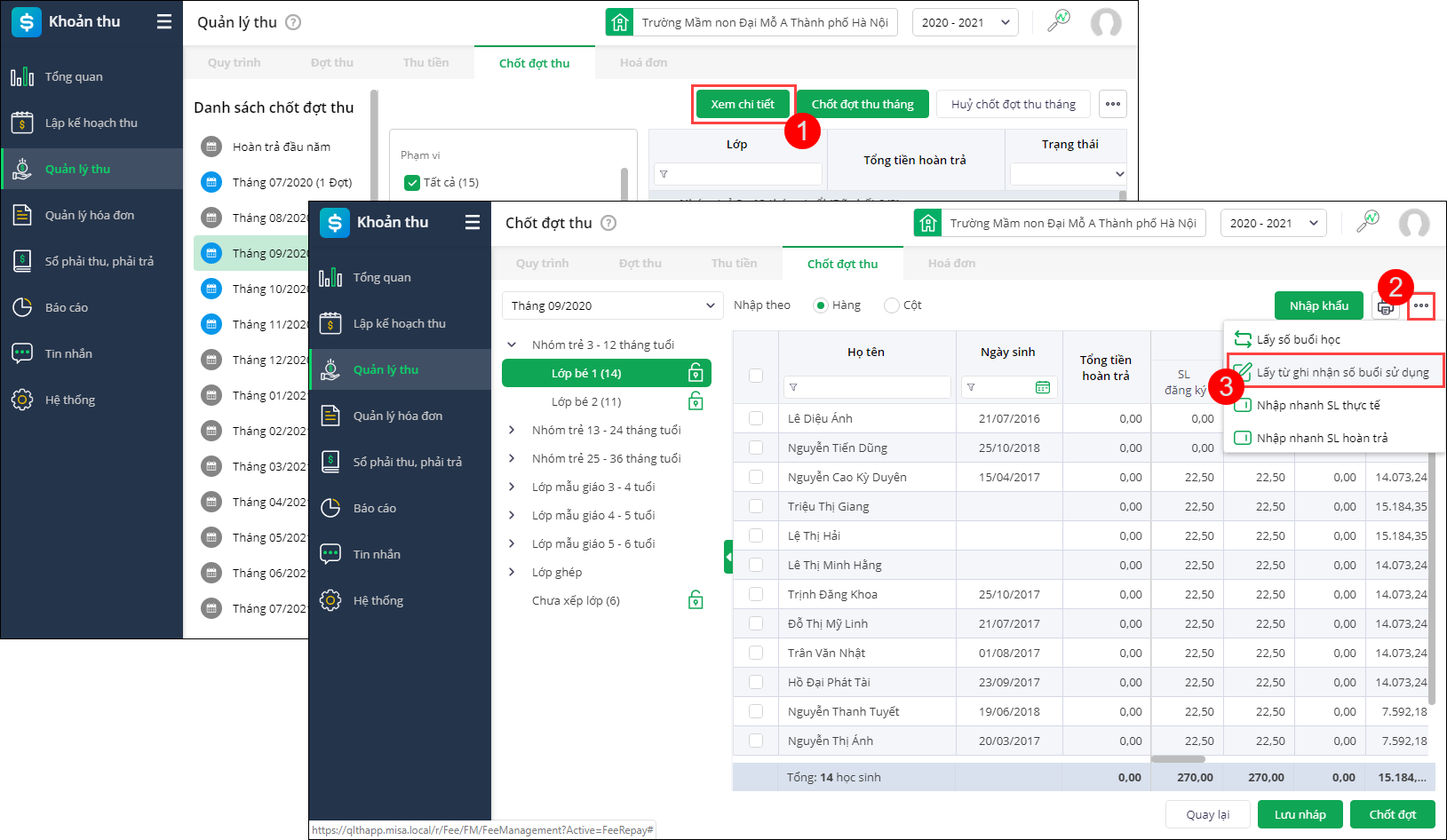The image size is (1447, 840).
Task: Expand Nhóm trẻ 13 - 24 tháng tuổi group
Action: pos(512,430)
